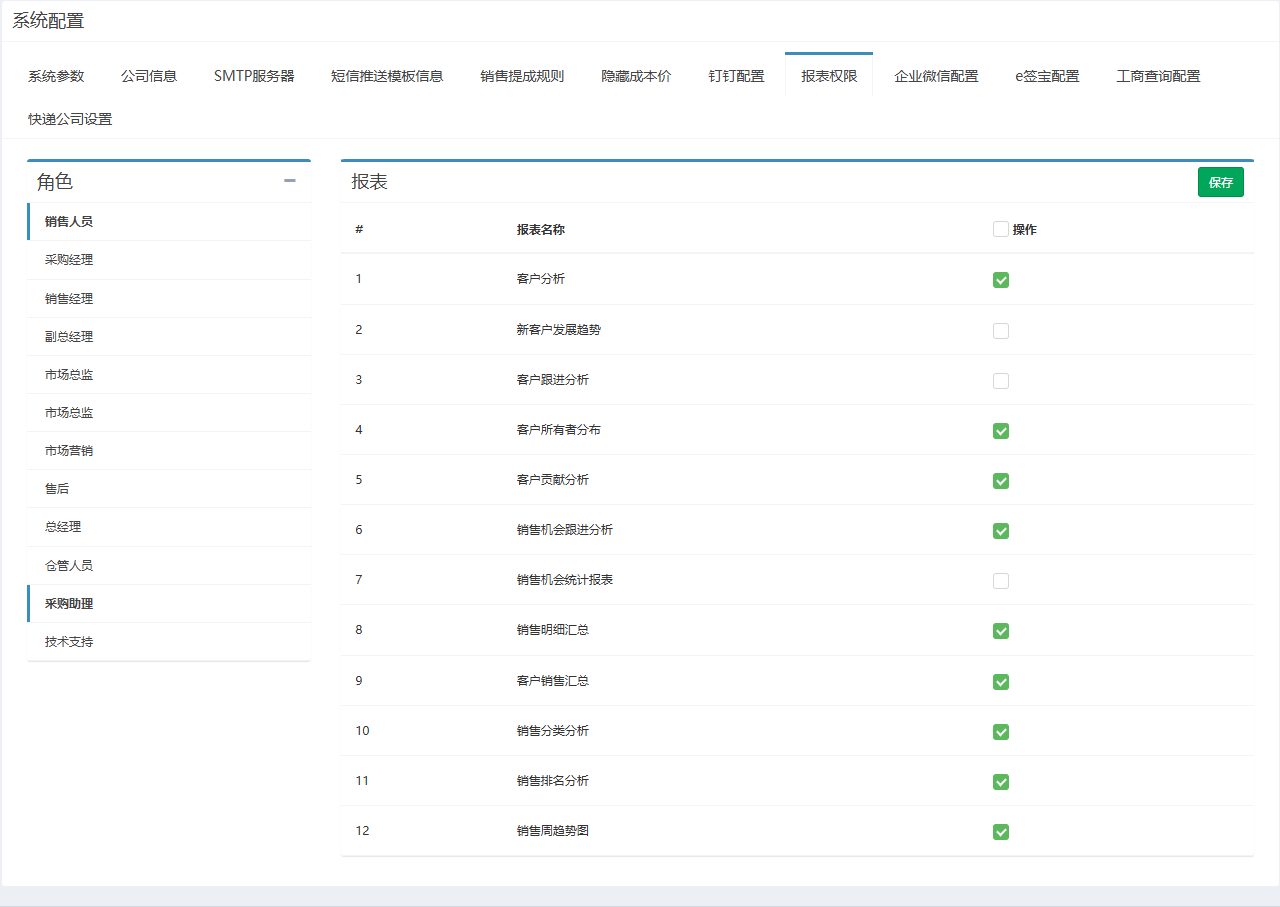Select the 销售人员 role
The width and height of the screenshot is (1280, 907).
click(169, 222)
